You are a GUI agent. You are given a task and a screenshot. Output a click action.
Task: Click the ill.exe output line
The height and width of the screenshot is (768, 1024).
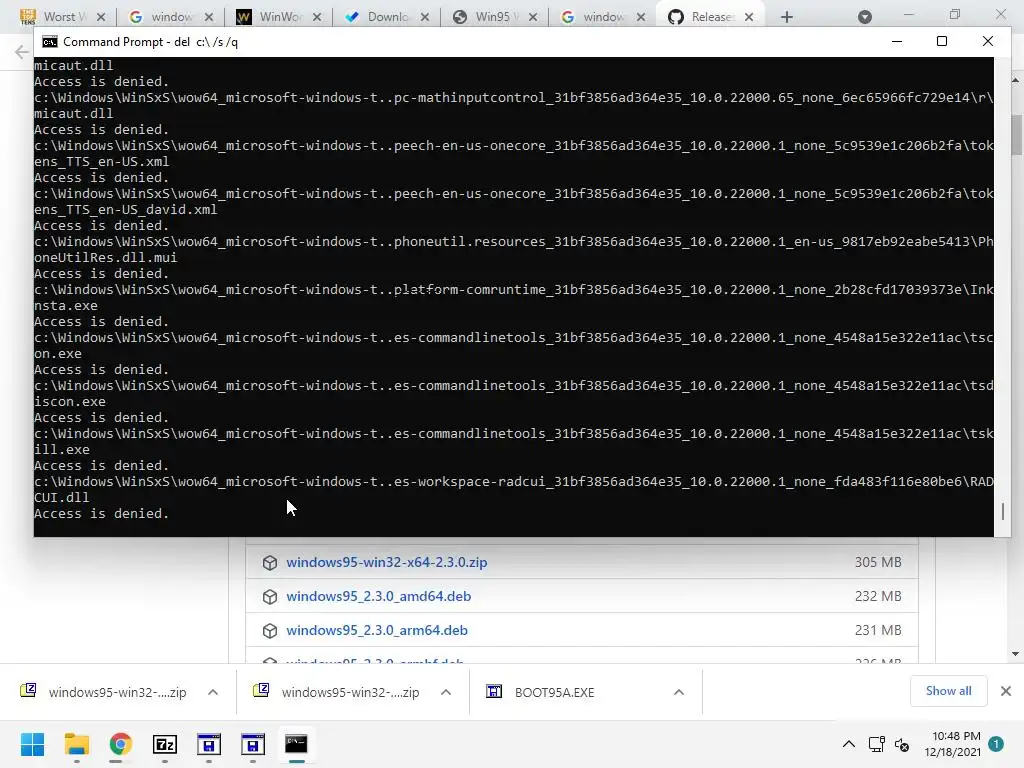[x=61, y=449]
